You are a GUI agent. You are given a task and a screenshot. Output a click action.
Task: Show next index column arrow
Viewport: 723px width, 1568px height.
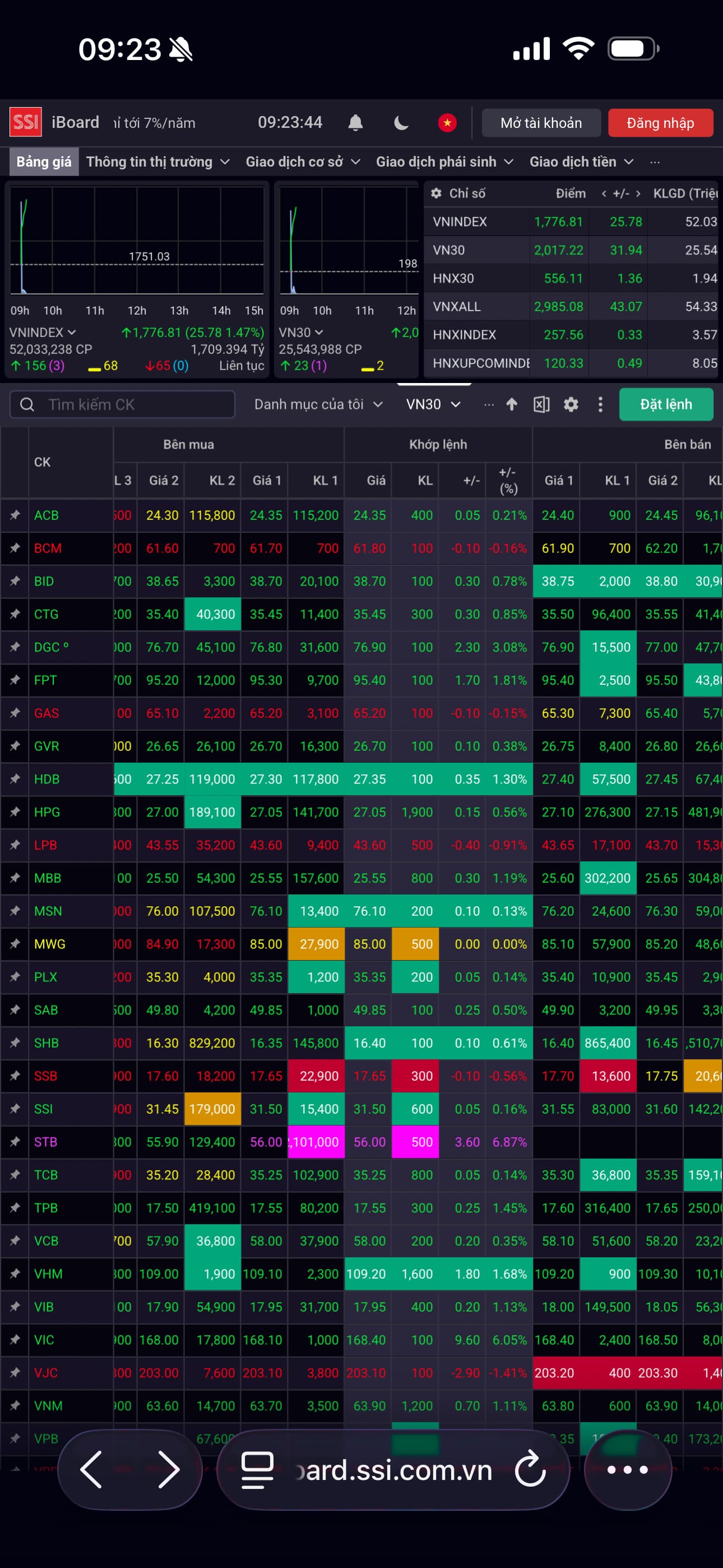(638, 193)
